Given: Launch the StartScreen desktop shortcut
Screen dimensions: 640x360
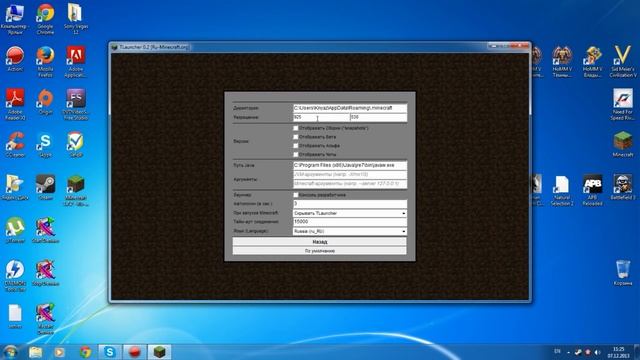Looking at the screenshot, I should click(x=45, y=231).
